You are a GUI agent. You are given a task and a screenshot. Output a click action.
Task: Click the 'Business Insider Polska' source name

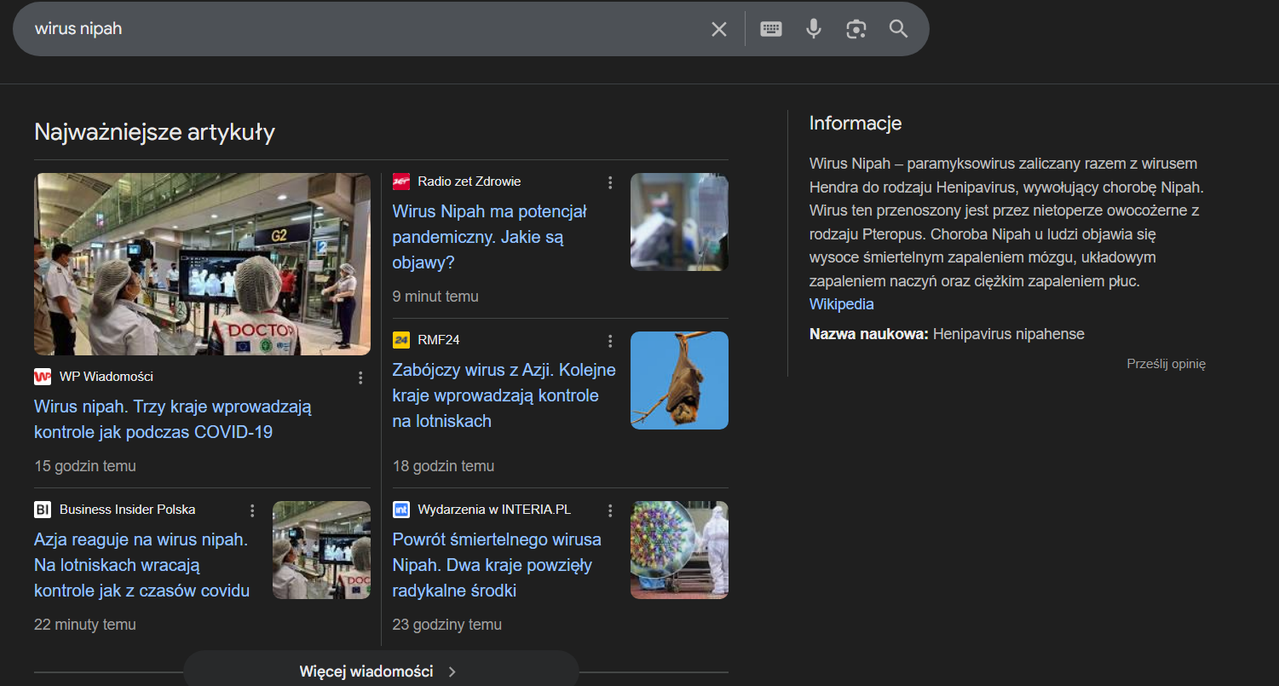click(x=127, y=509)
